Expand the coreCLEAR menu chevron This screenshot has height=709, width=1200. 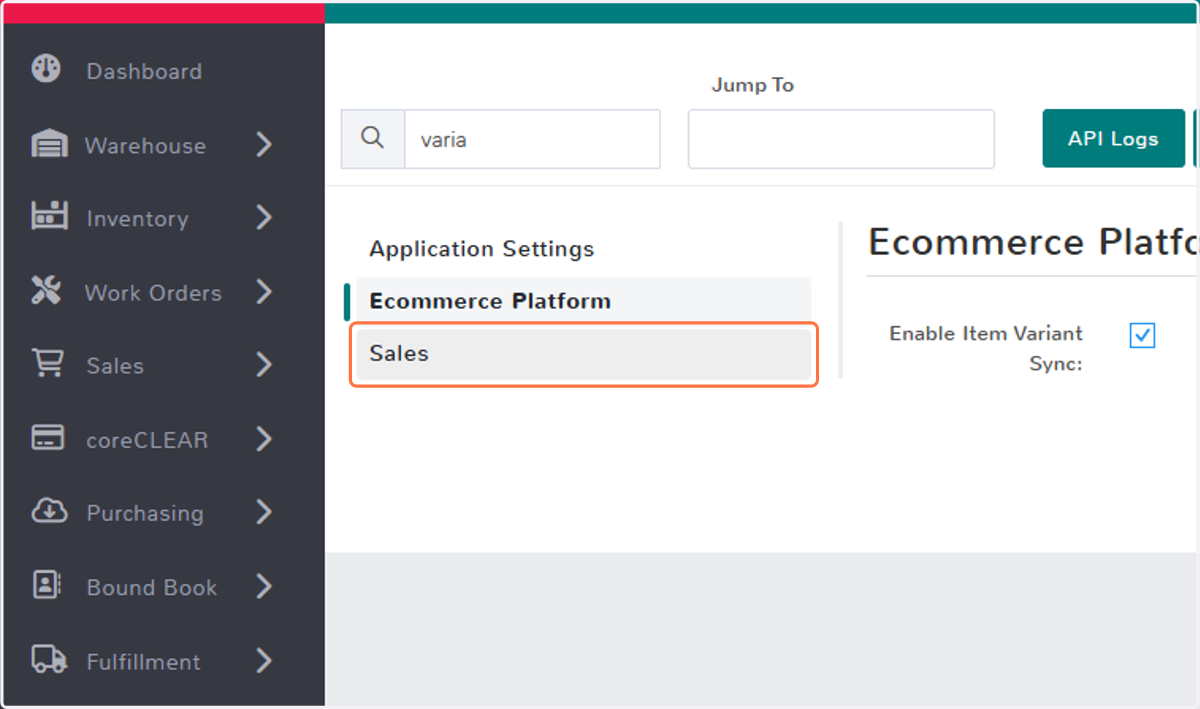(264, 438)
